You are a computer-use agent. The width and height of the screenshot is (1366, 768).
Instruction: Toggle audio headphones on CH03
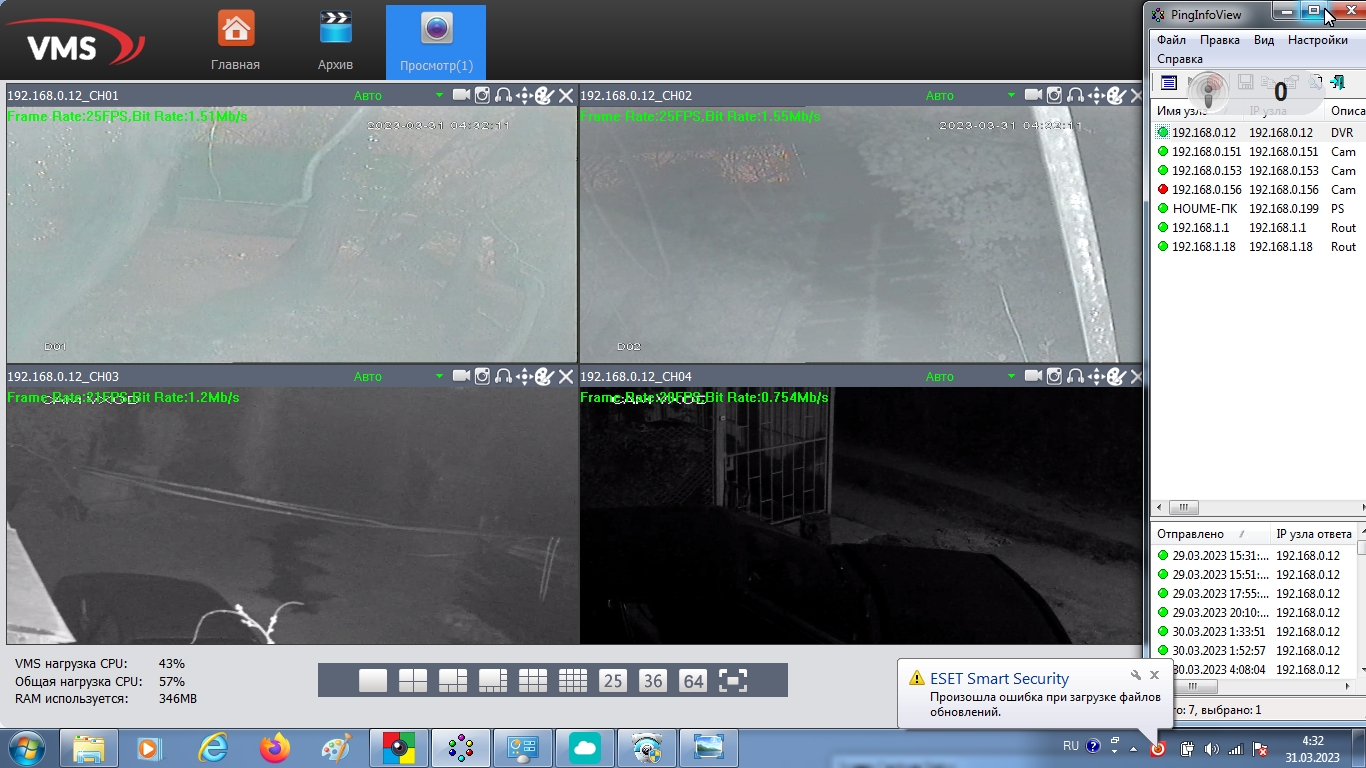point(503,376)
